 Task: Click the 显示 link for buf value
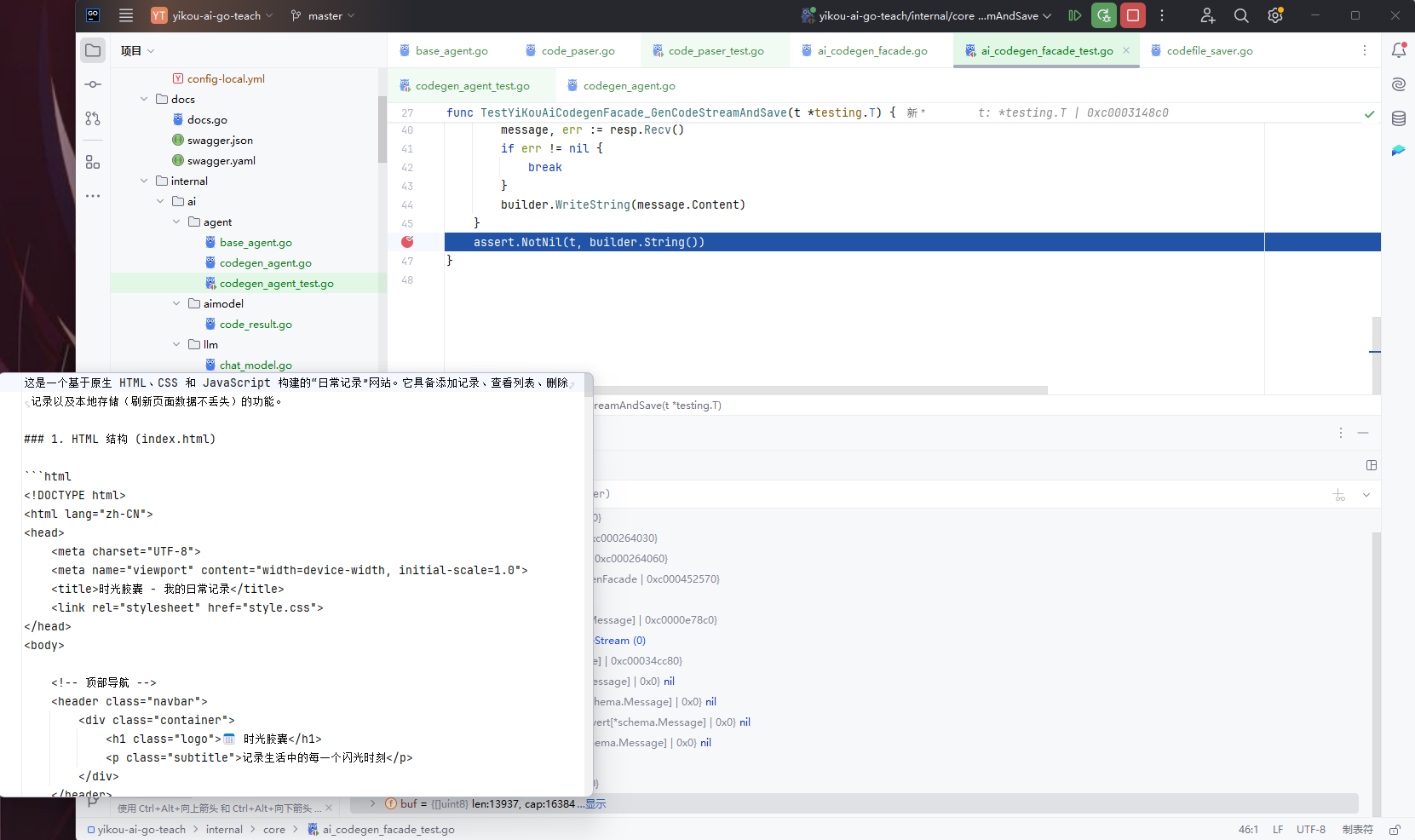(x=595, y=803)
